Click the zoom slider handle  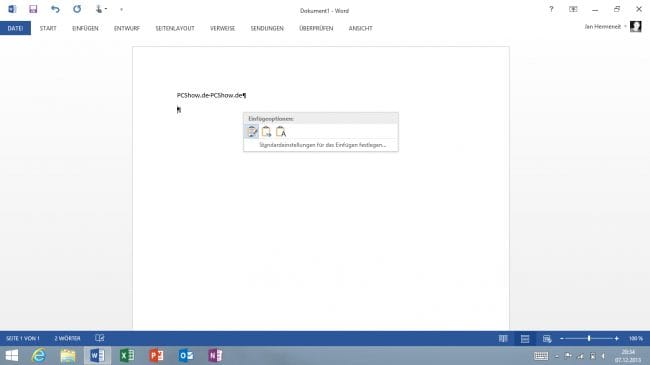pyautogui.click(x=589, y=339)
